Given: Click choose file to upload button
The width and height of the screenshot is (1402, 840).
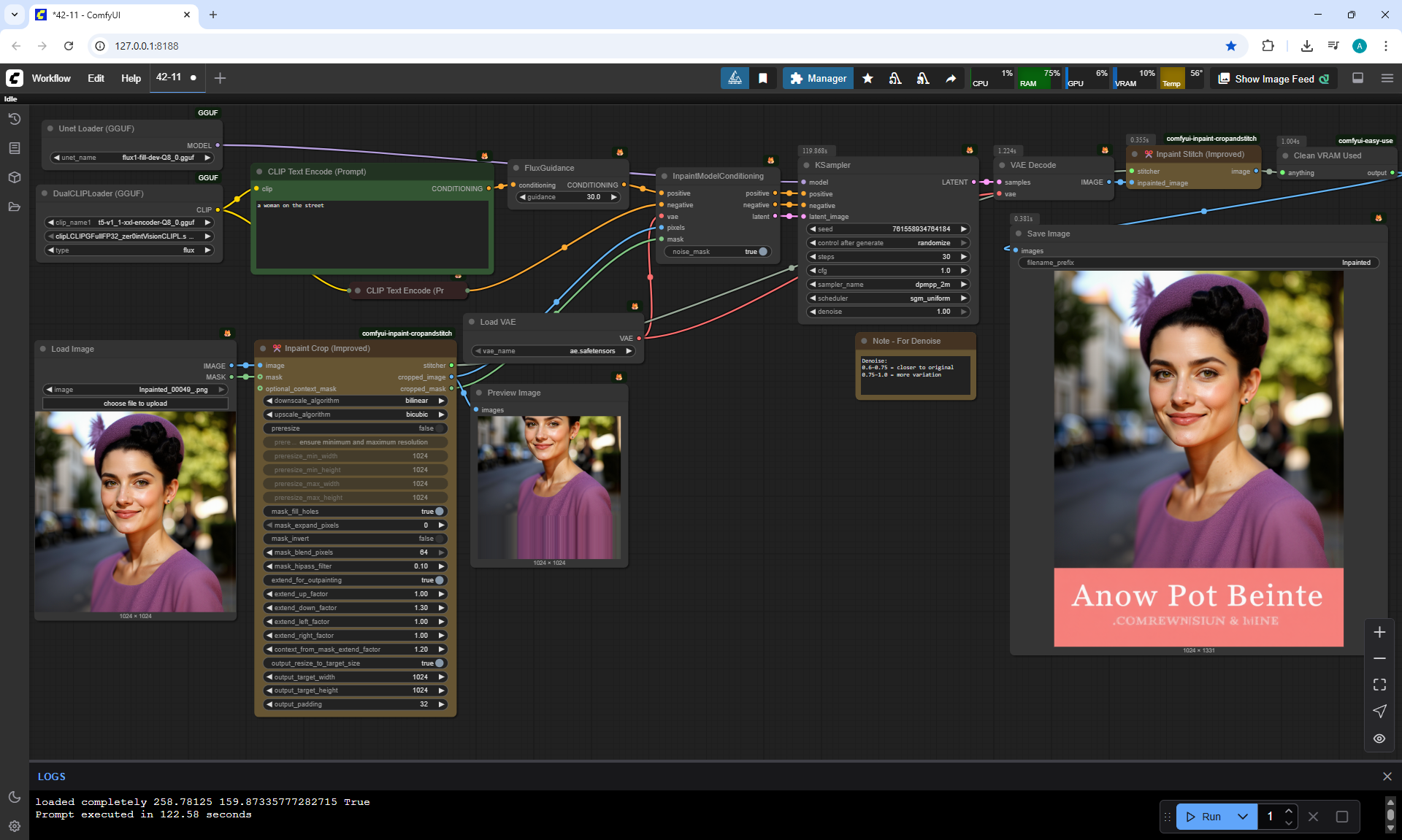Looking at the screenshot, I should click(135, 404).
